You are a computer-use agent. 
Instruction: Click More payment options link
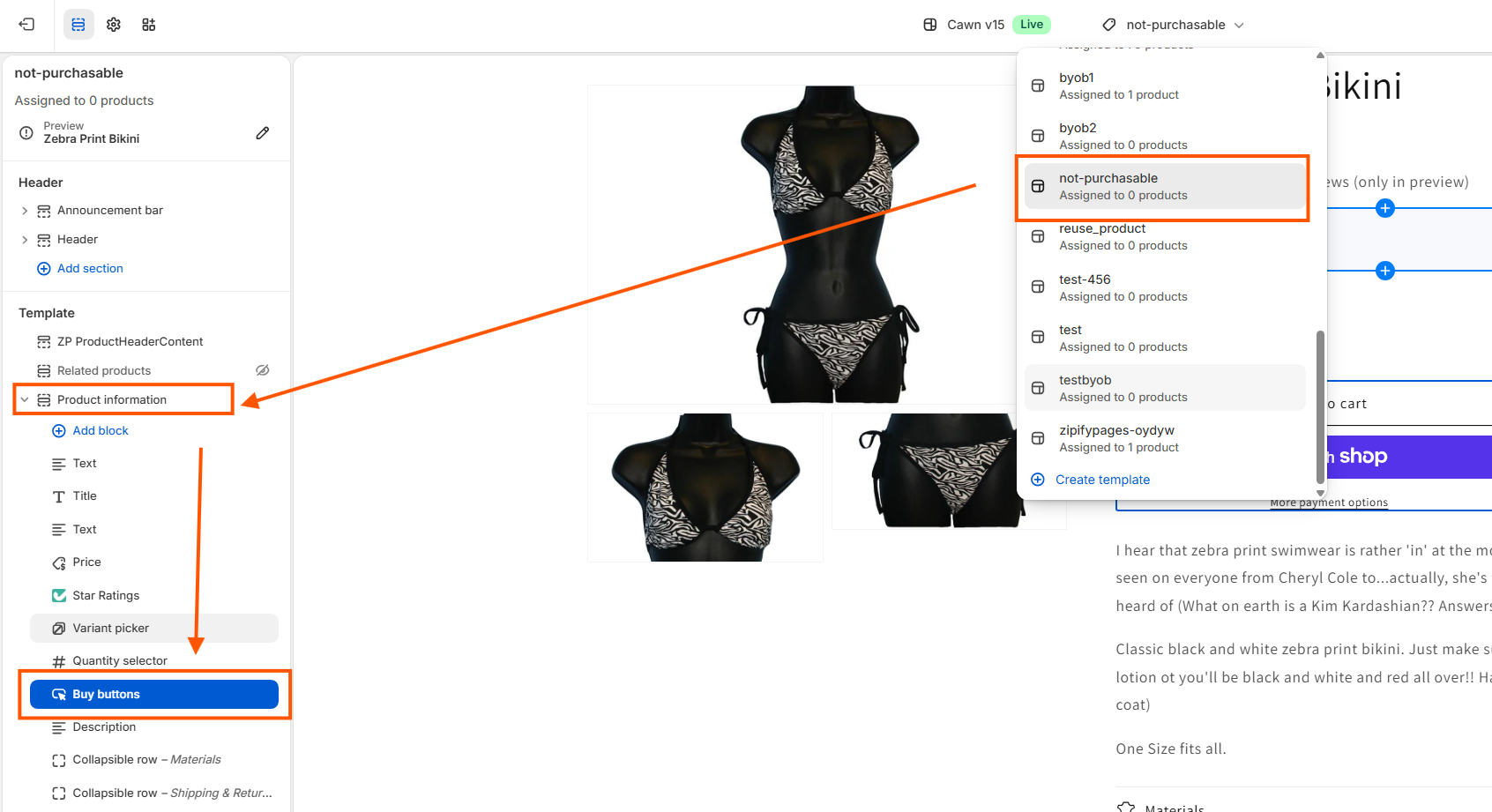(1329, 503)
